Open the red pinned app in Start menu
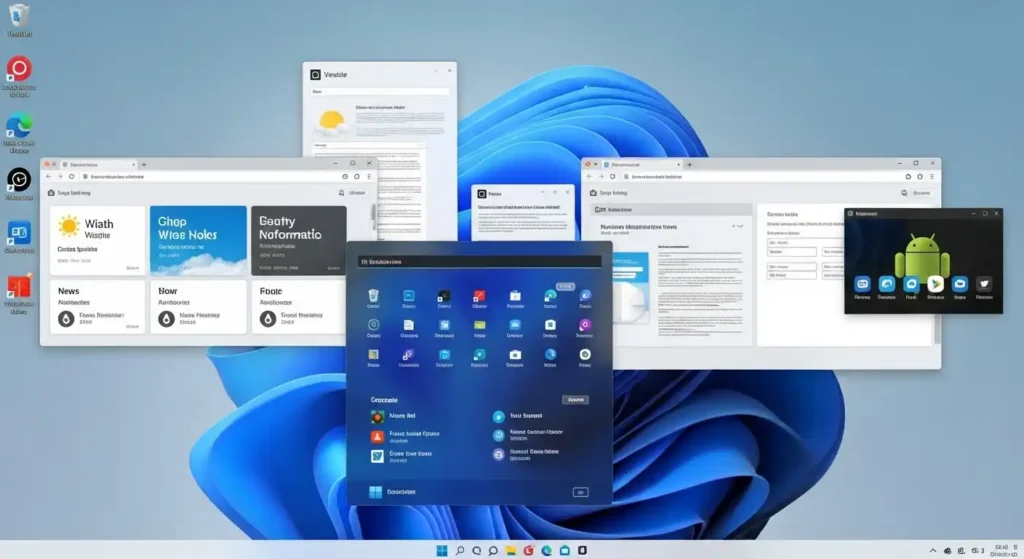 point(479,296)
